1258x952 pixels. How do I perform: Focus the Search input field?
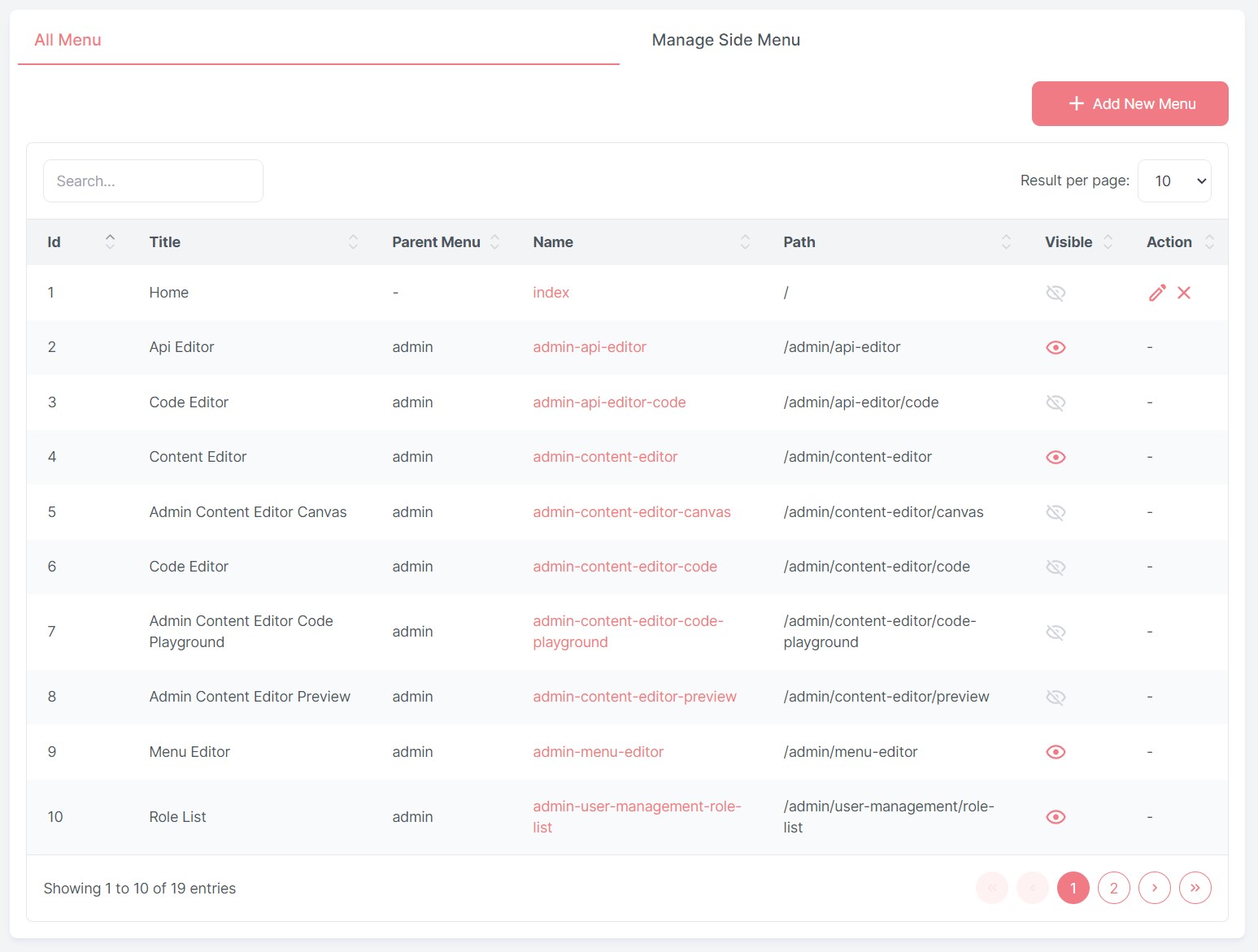tap(153, 180)
